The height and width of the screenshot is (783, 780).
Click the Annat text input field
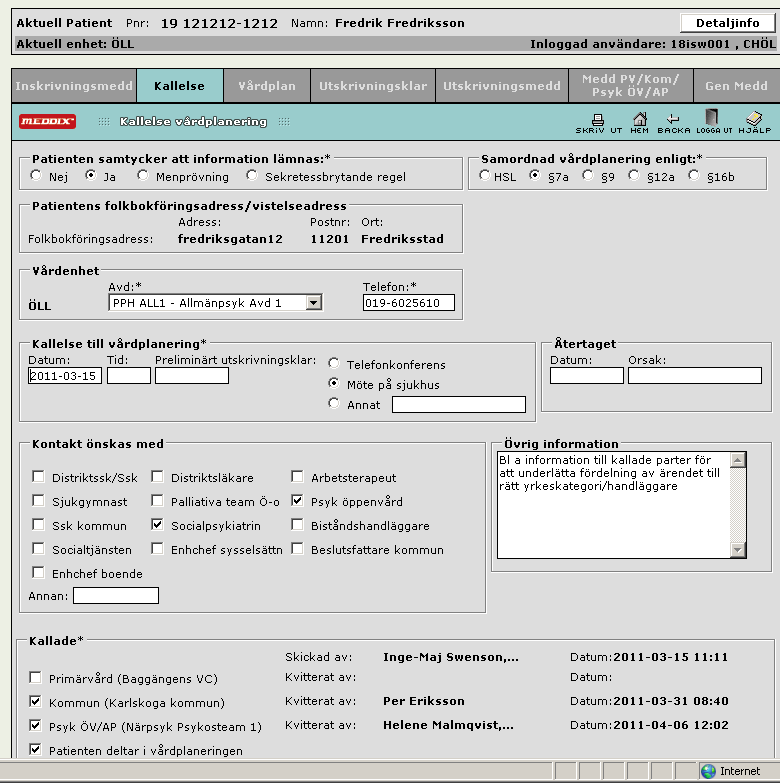click(x=459, y=404)
